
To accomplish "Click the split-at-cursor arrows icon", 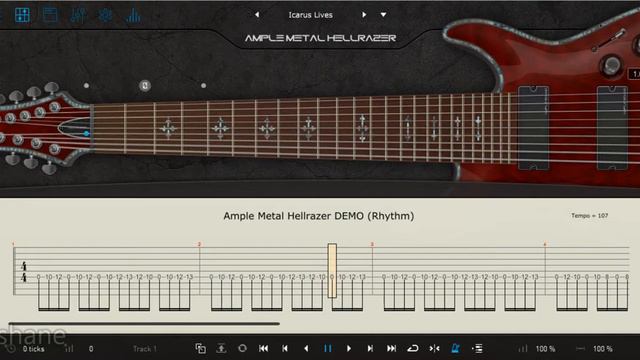I will pyautogui.click(x=434, y=349).
